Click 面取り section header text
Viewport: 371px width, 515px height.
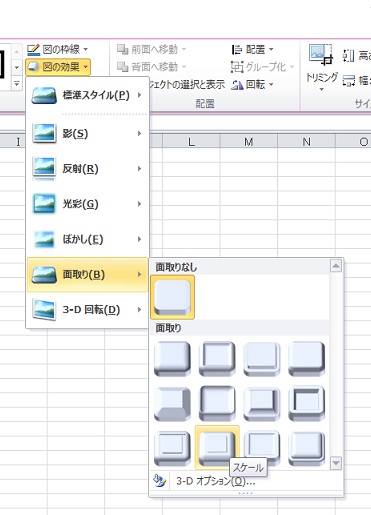168,328
